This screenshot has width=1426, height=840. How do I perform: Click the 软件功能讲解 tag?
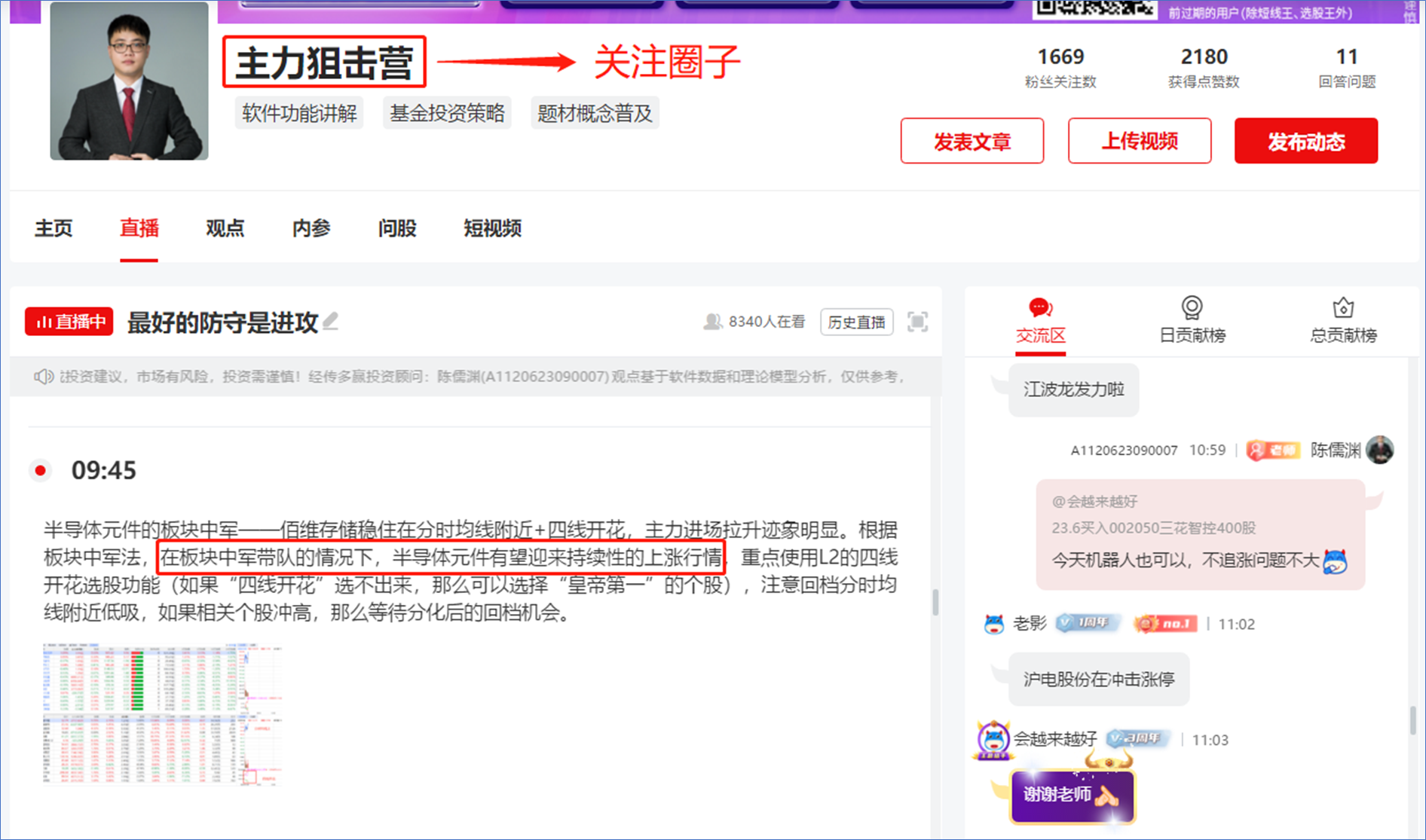coord(299,113)
